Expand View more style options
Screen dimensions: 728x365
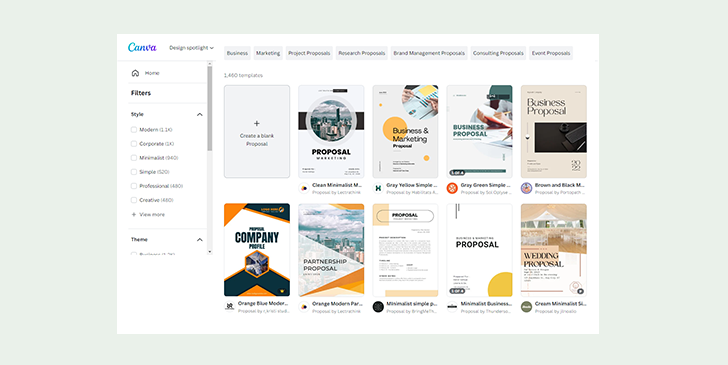(x=148, y=215)
